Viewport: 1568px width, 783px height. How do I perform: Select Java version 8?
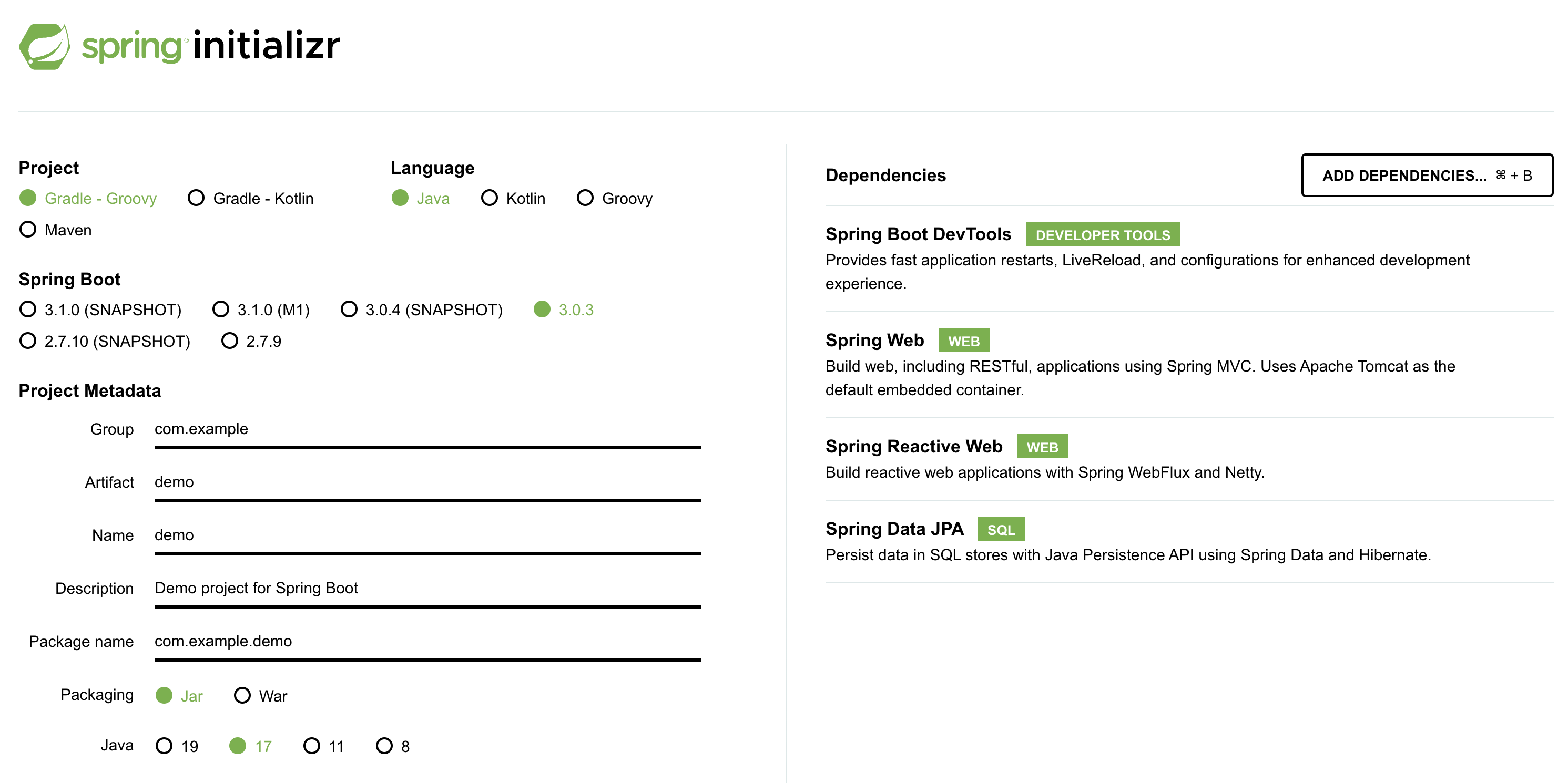pos(393,747)
